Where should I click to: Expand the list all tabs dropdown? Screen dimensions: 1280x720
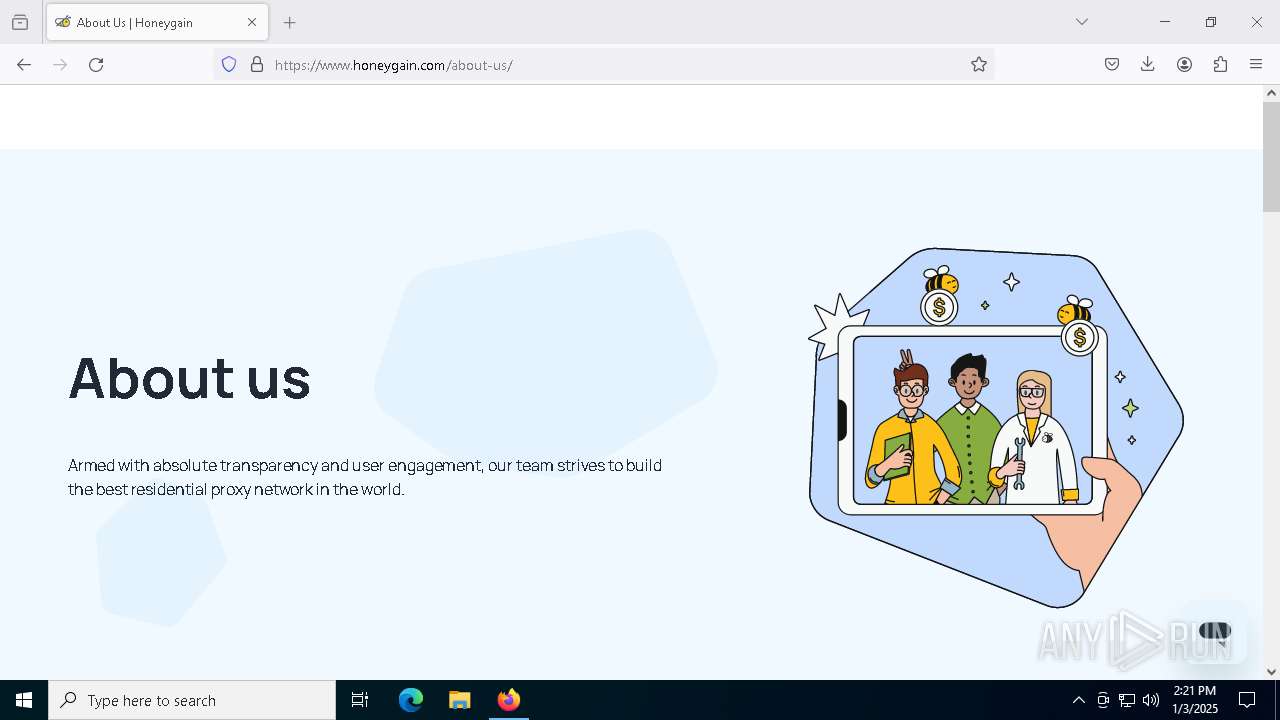click(x=1082, y=22)
